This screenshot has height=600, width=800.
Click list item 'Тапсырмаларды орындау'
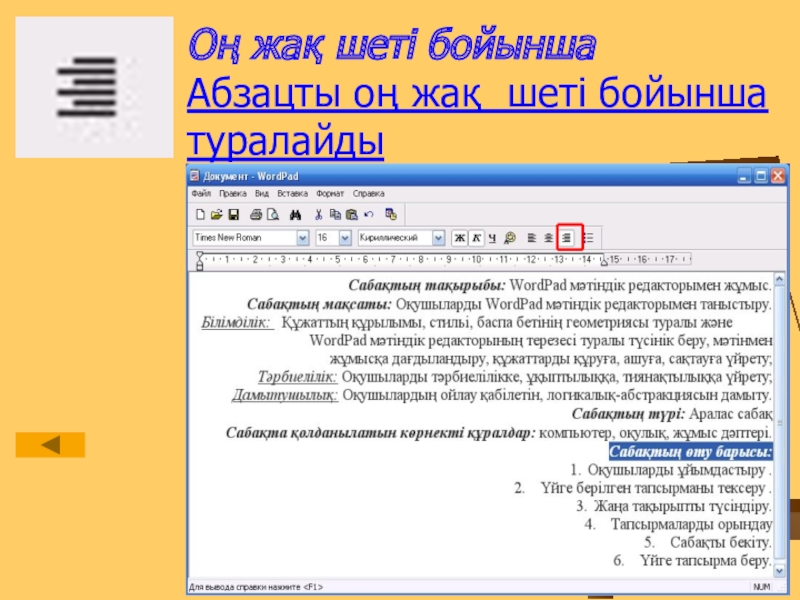point(691,524)
